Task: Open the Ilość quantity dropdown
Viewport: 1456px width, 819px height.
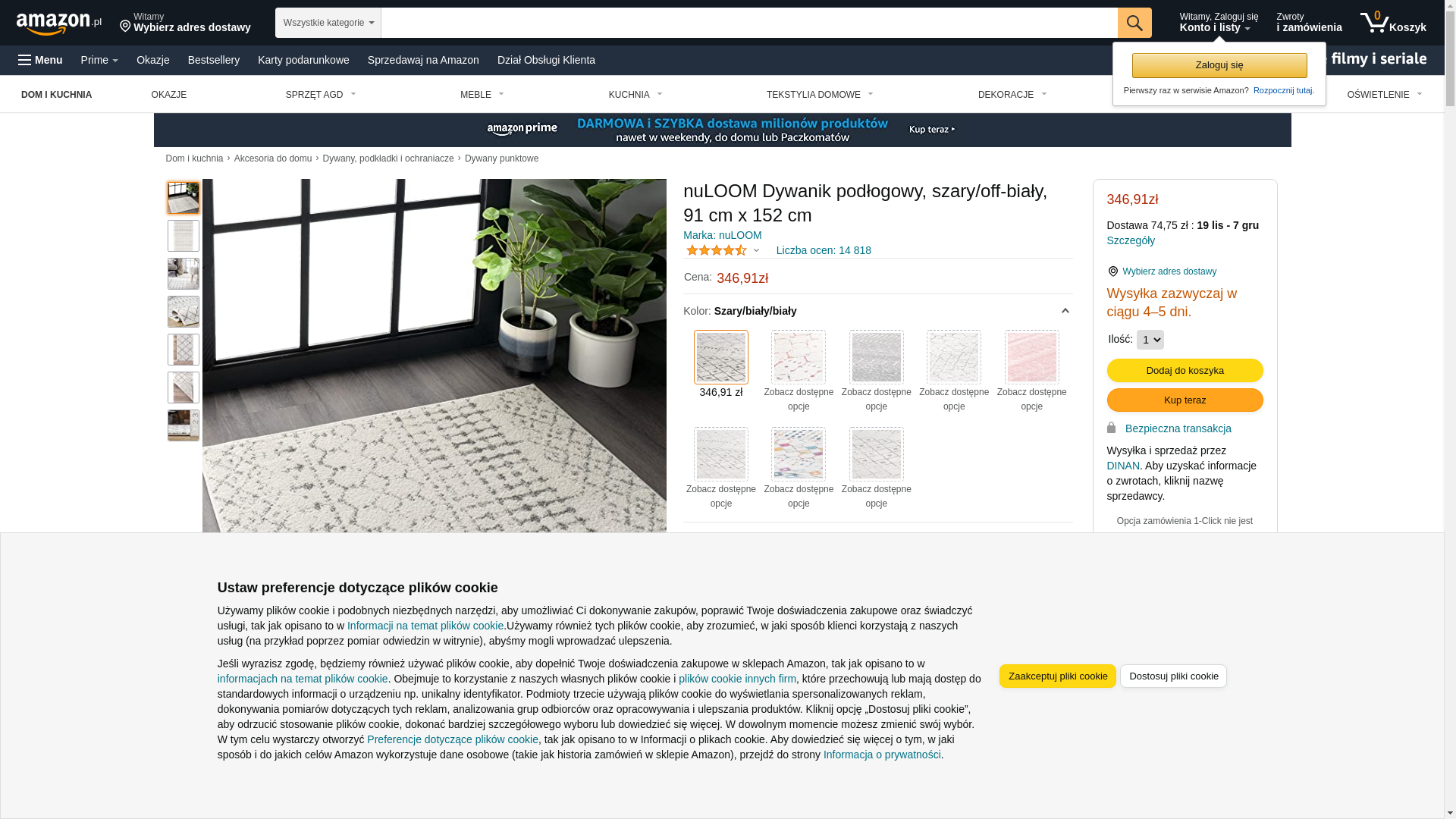Action: 1150,340
